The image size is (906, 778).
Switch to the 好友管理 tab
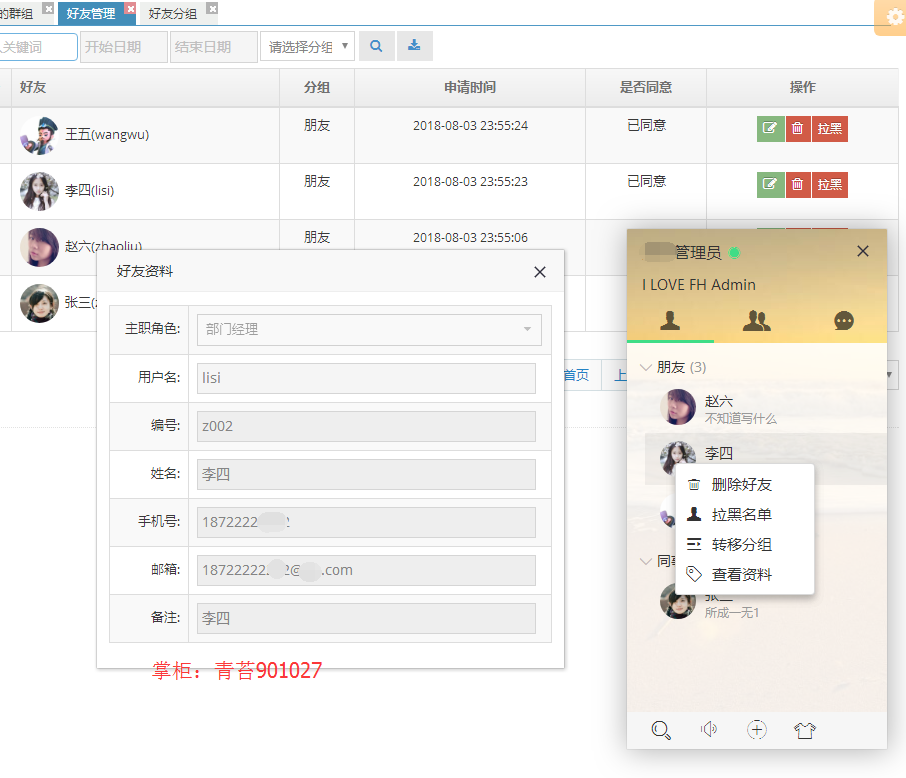[91, 13]
